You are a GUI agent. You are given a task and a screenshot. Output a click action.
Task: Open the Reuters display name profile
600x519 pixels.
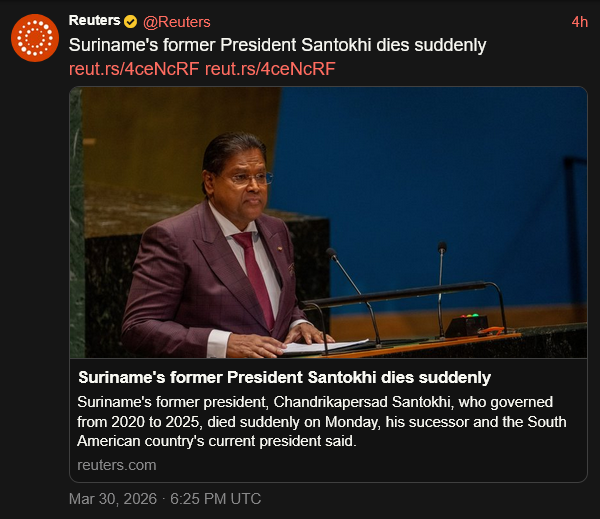coord(94,21)
